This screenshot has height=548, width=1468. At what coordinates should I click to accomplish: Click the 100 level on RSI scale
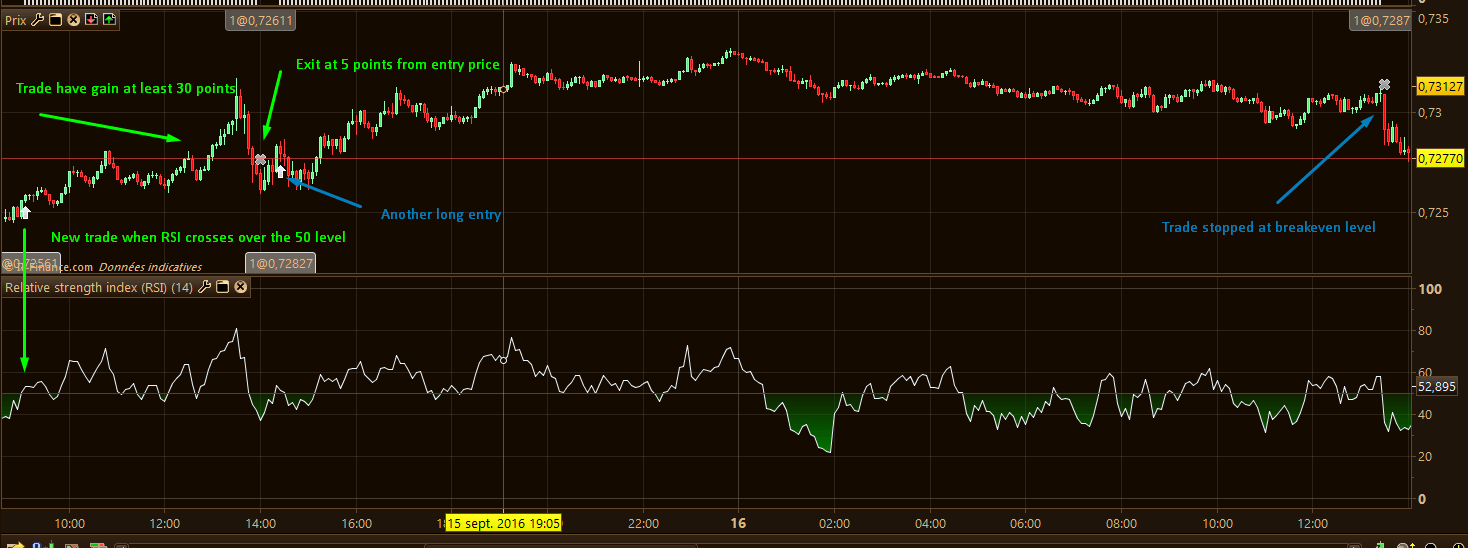1430,289
